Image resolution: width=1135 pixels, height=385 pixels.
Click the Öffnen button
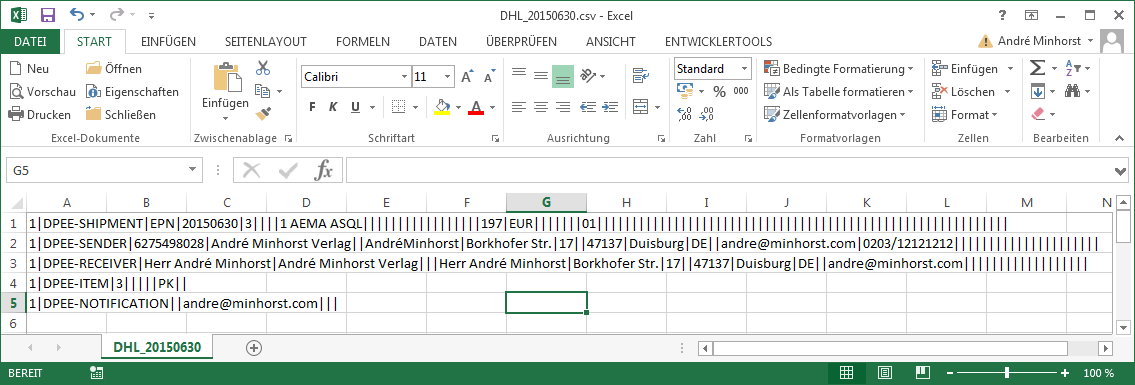click(114, 69)
